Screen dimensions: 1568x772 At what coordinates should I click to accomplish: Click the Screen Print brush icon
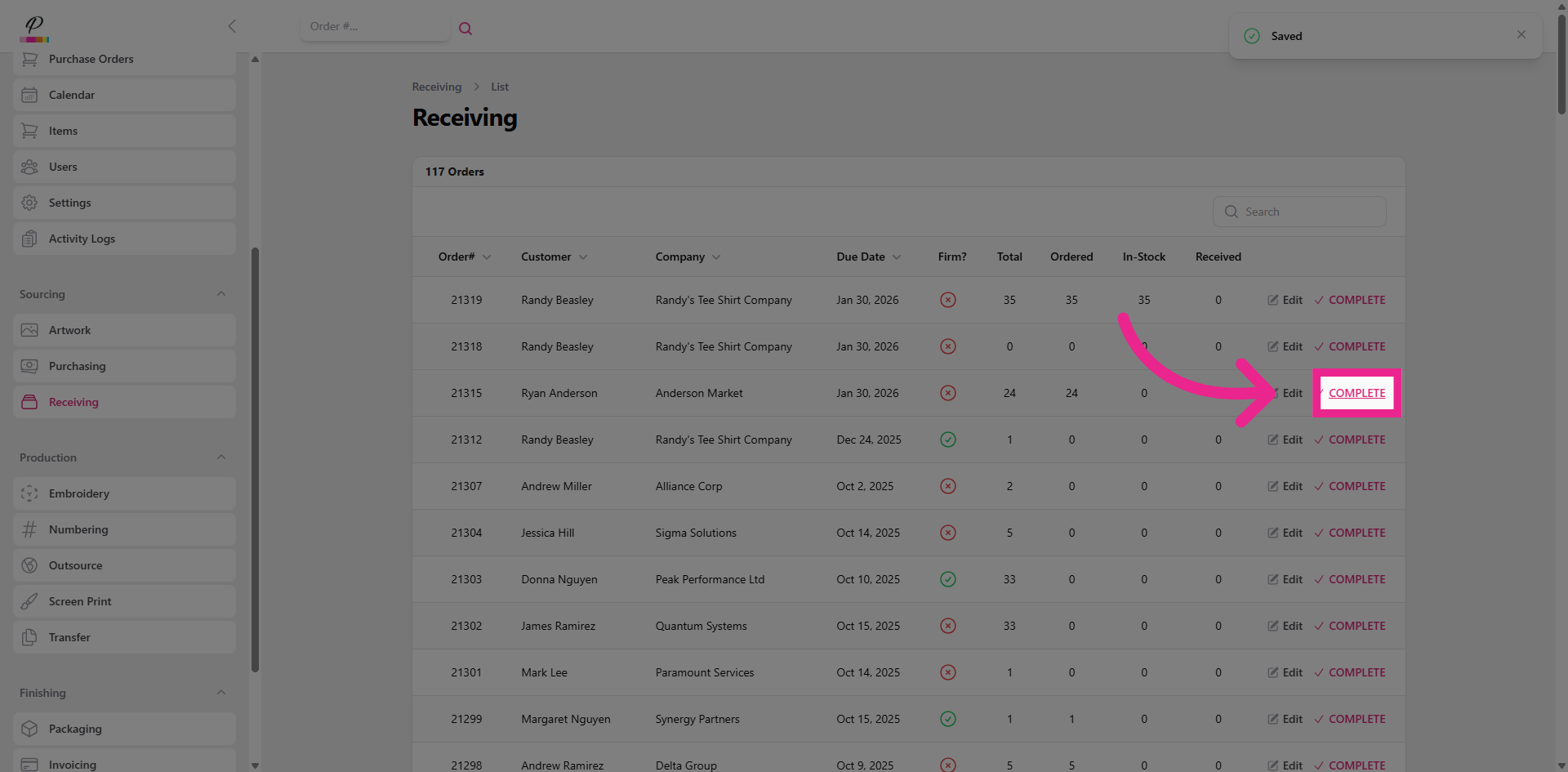(29, 601)
